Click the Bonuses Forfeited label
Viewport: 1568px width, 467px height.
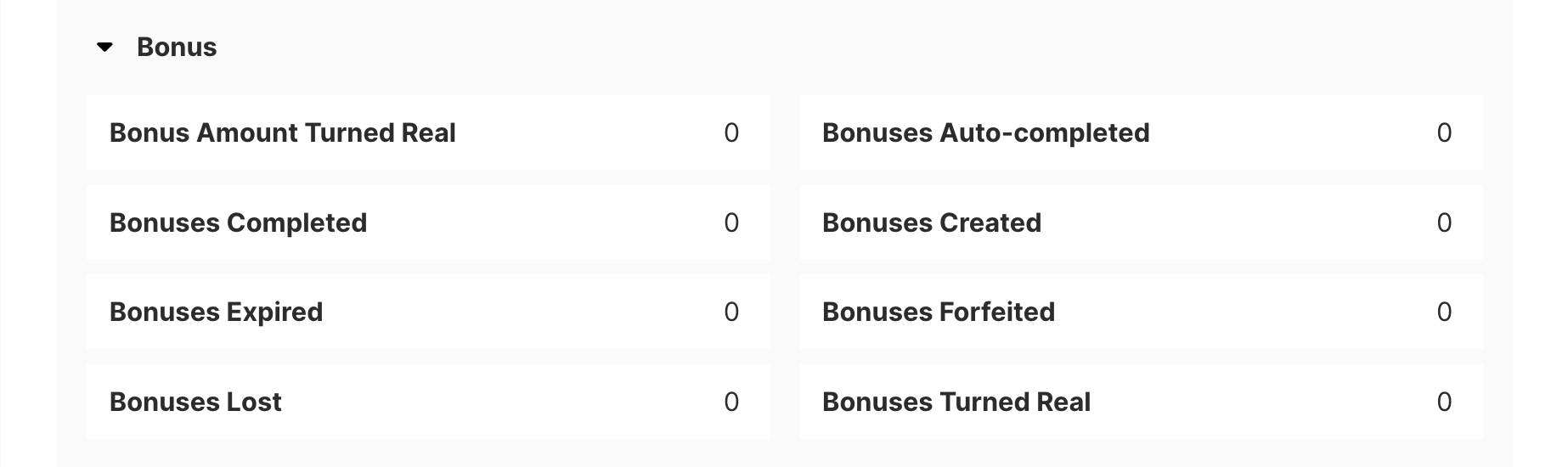click(x=938, y=312)
